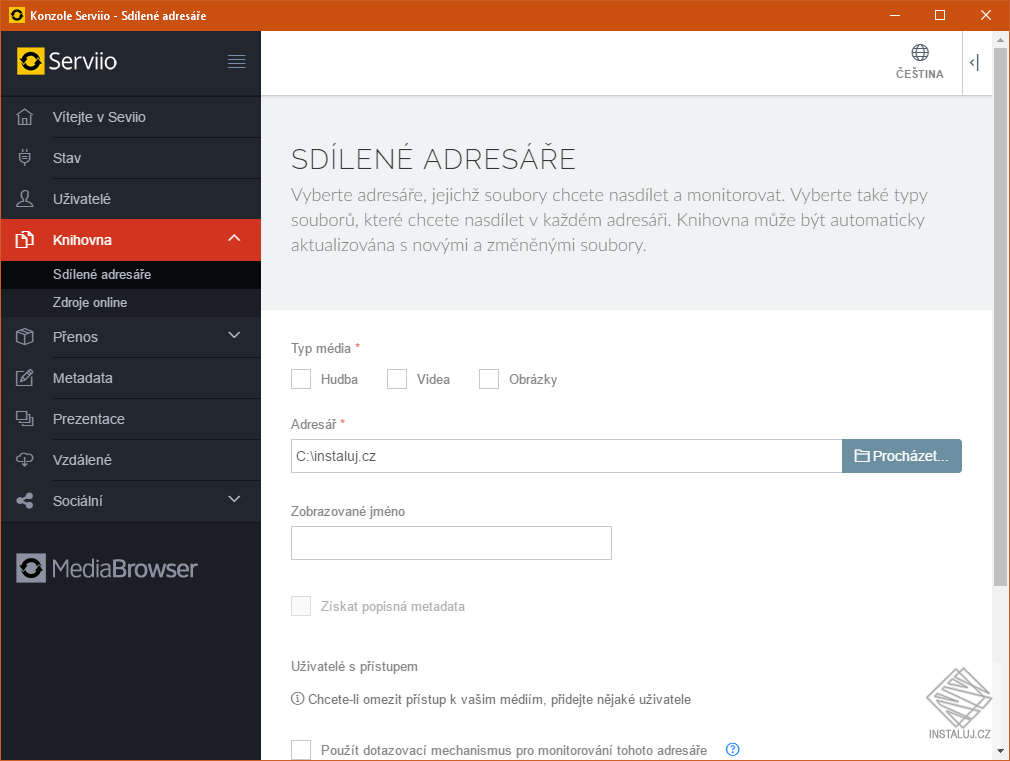Expand the Sociální sidebar section
The height and width of the screenshot is (761, 1010).
pos(234,500)
